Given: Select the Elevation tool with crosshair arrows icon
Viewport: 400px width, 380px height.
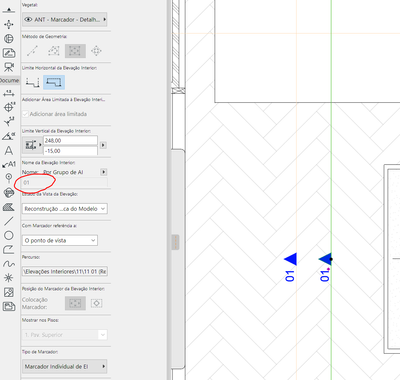Looking at the screenshot, I should [9, 24].
